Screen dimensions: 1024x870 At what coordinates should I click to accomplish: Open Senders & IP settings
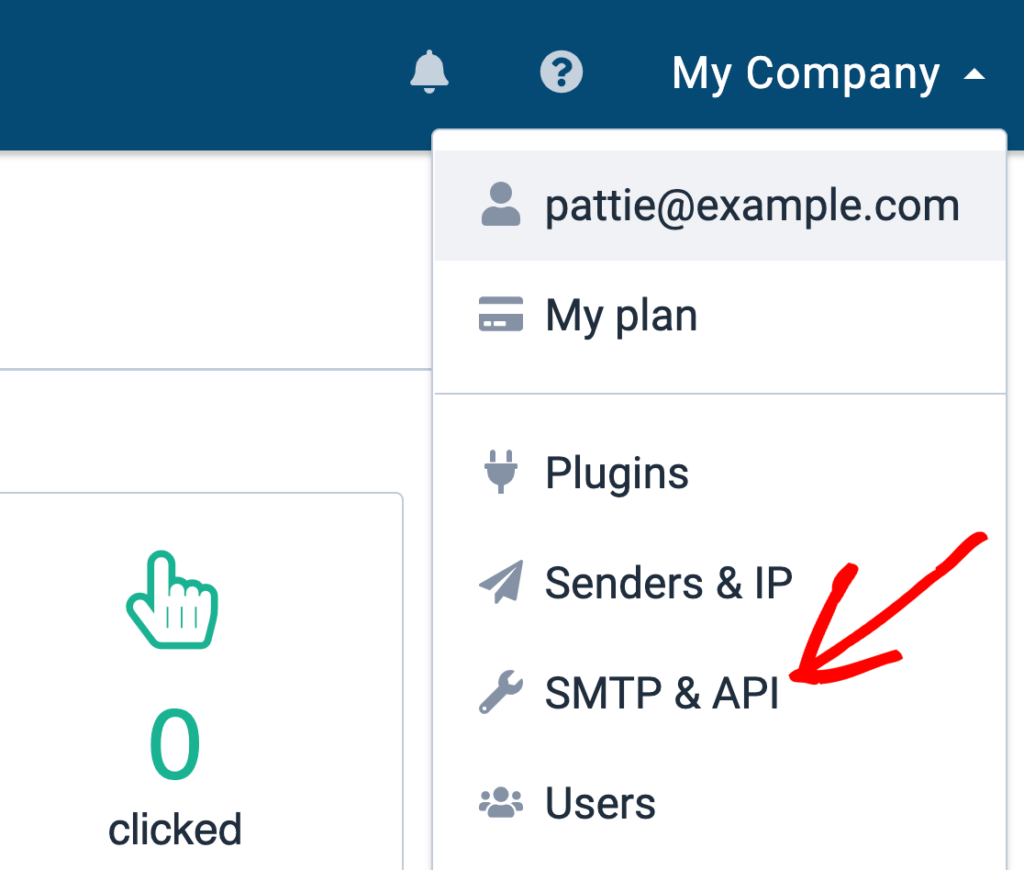click(x=668, y=581)
